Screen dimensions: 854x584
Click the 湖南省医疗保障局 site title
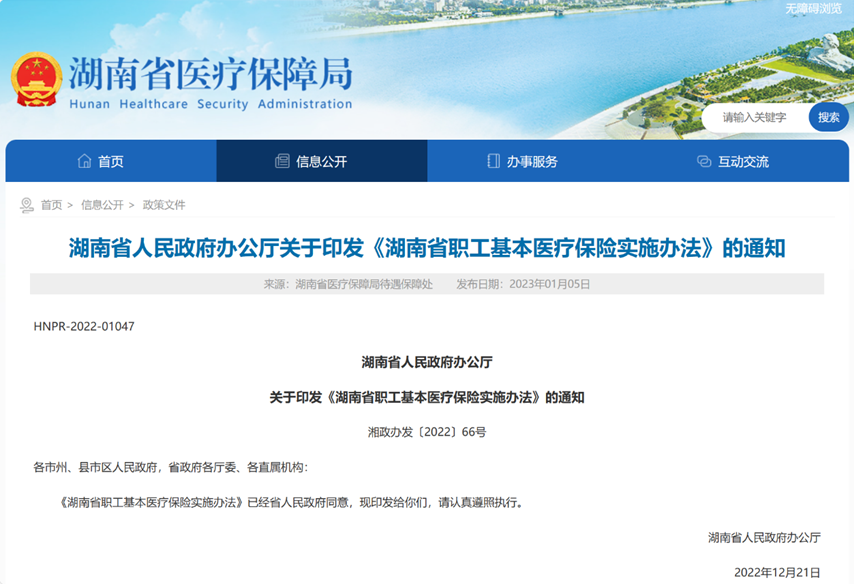tap(210, 73)
